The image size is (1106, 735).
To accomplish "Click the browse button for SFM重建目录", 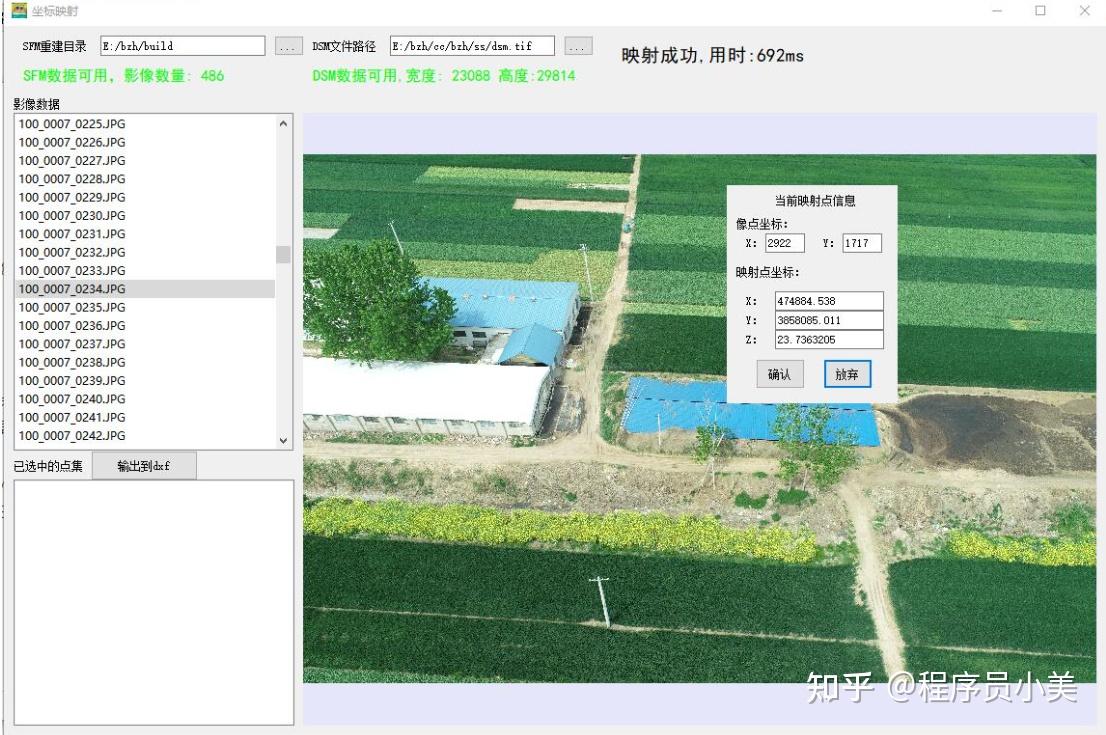I will (288, 47).
